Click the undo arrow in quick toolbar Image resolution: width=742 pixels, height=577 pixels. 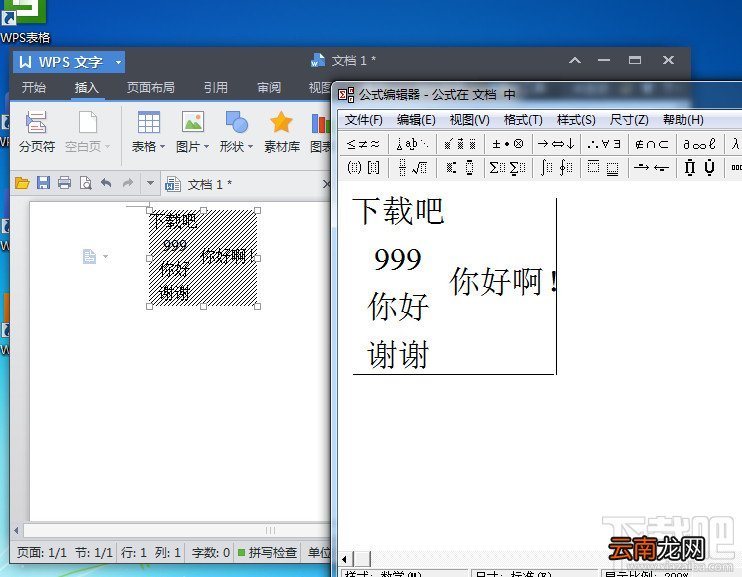coord(106,183)
